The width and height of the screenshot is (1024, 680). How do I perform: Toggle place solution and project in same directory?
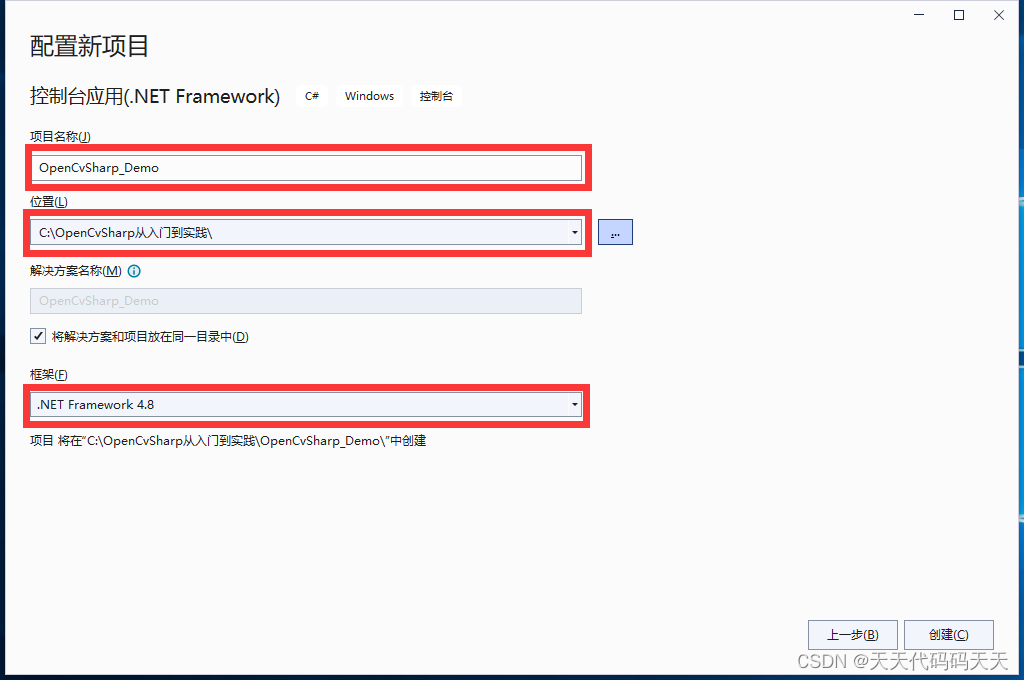(x=38, y=336)
